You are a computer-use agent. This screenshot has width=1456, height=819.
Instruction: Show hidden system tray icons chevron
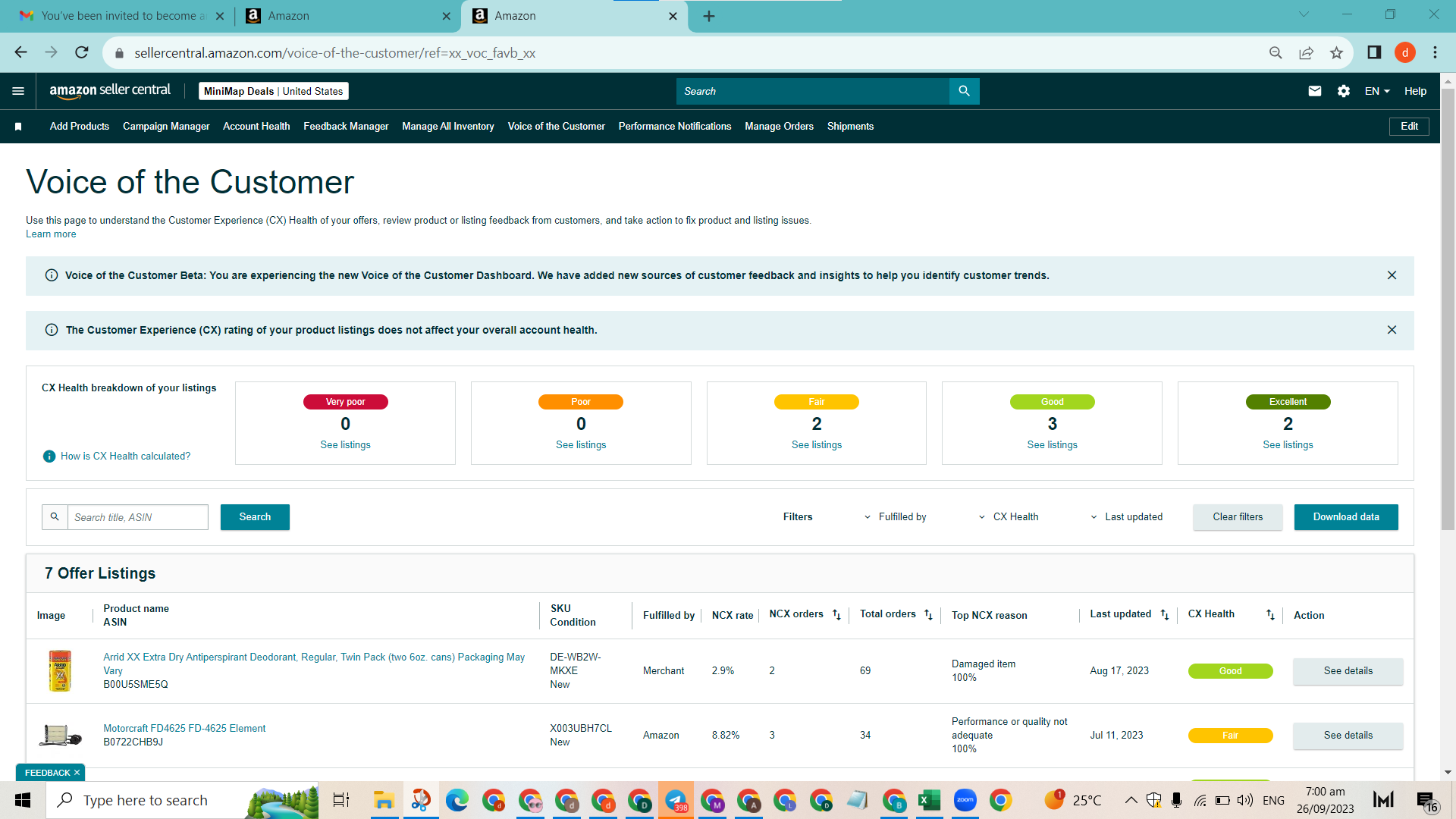1131,800
